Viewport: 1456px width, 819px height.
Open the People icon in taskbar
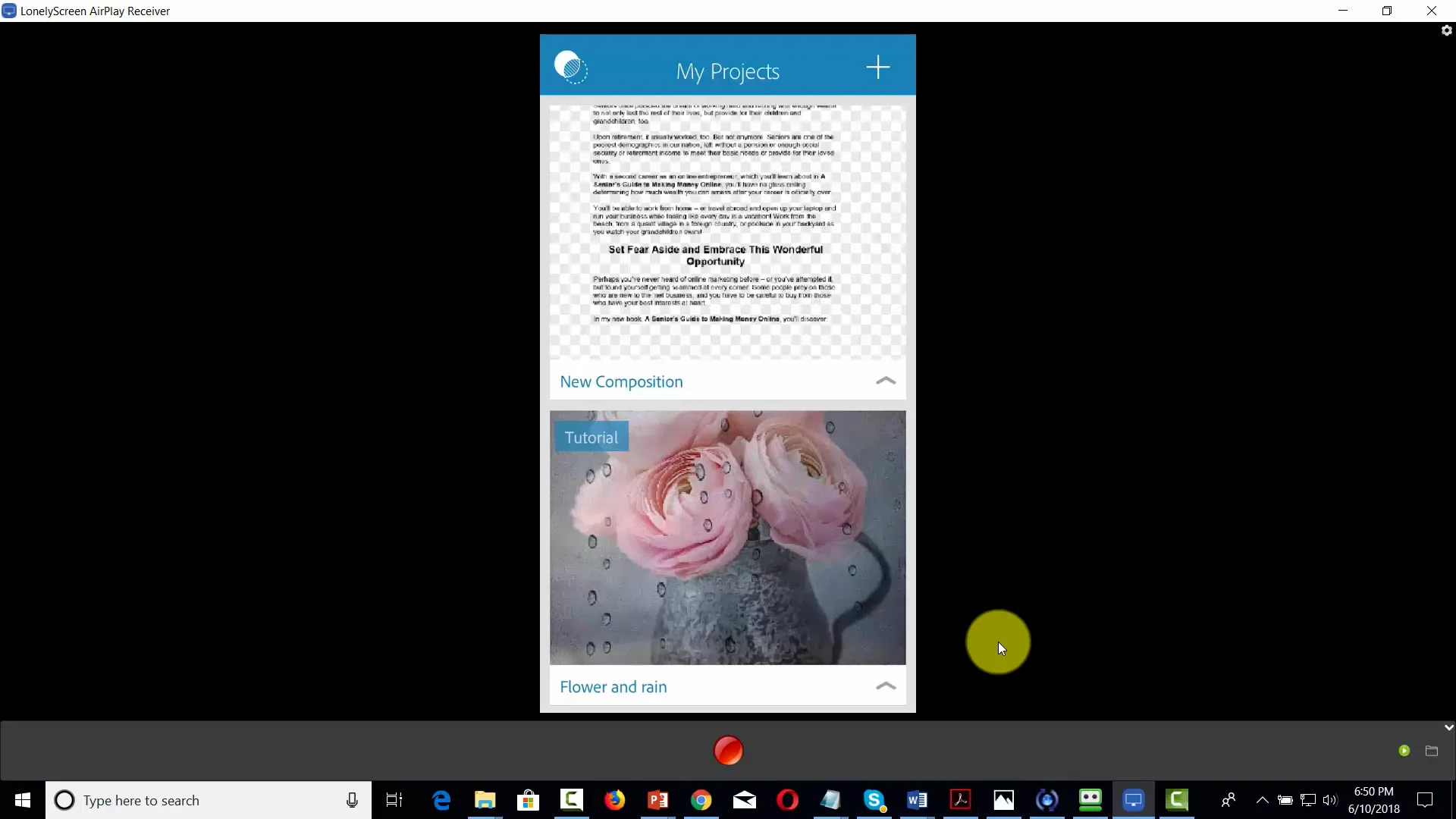pos(1228,800)
